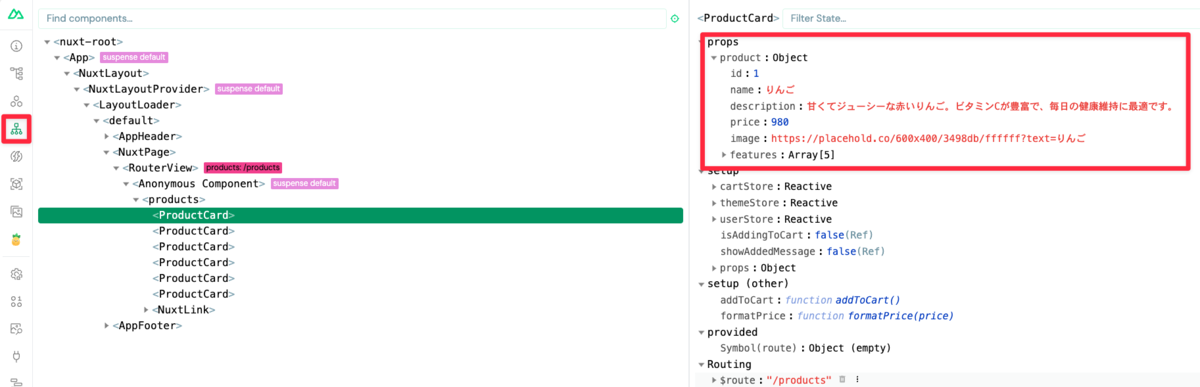This screenshot has width=1200, height=387.
Task: Select the RouterView component in tree
Action: coord(161,168)
